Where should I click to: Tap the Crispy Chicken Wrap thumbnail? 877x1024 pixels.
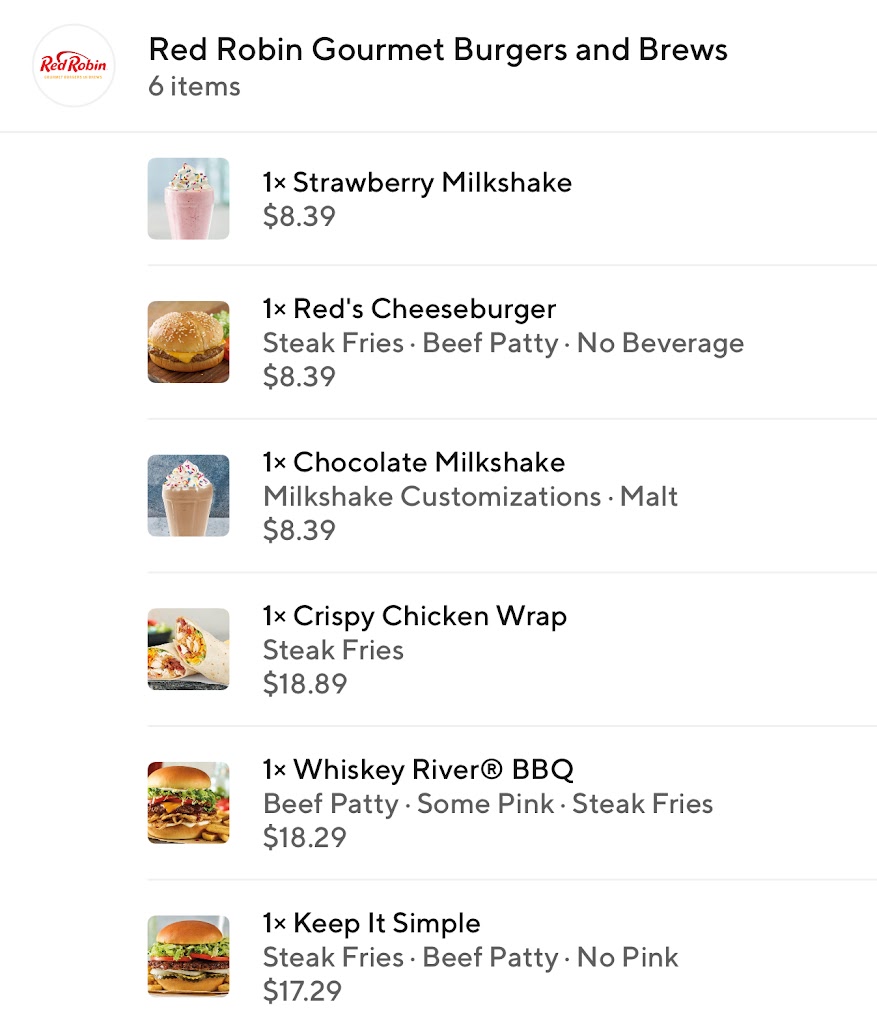[x=188, y=649]
